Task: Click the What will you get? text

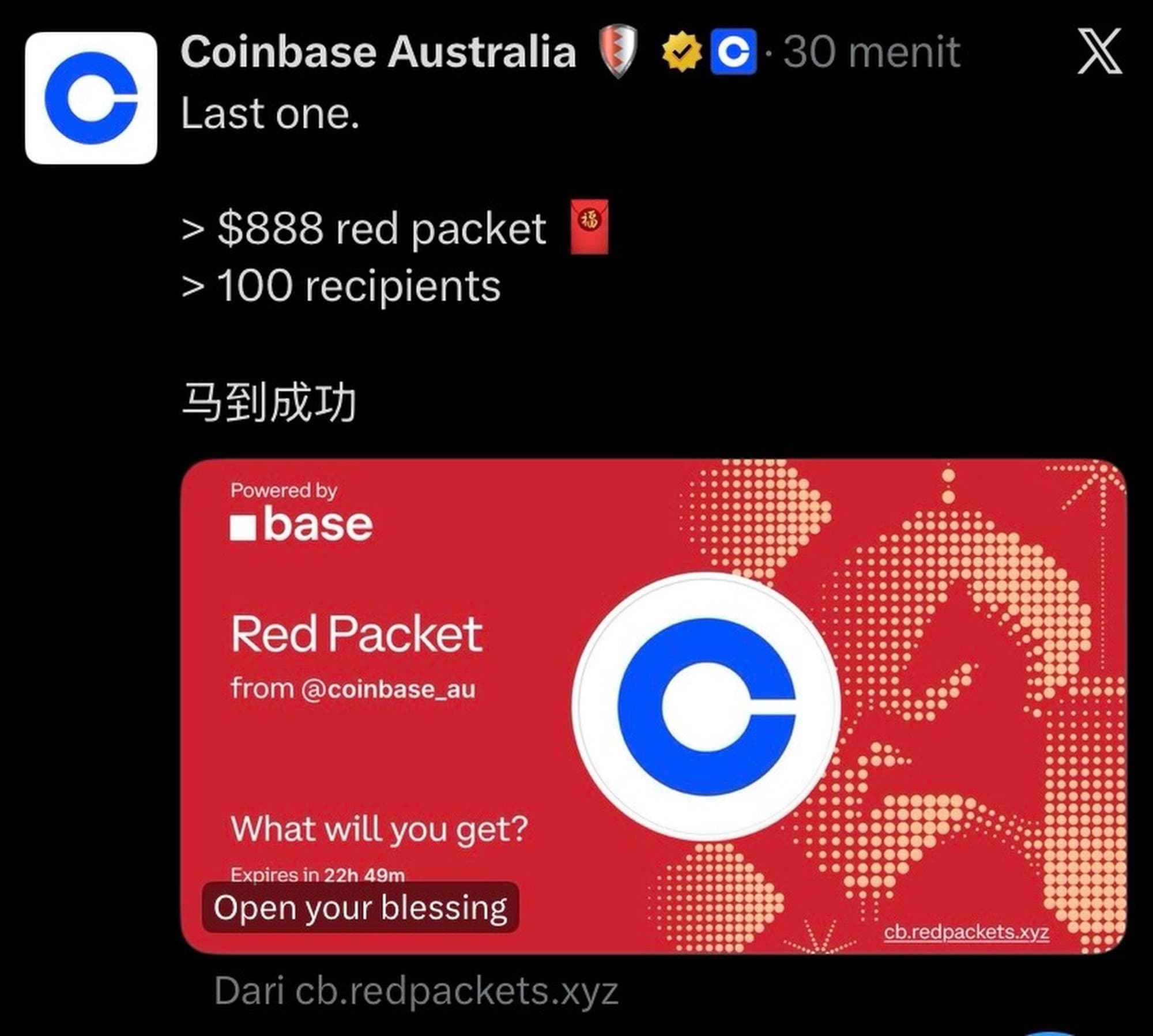Action: 379,829
